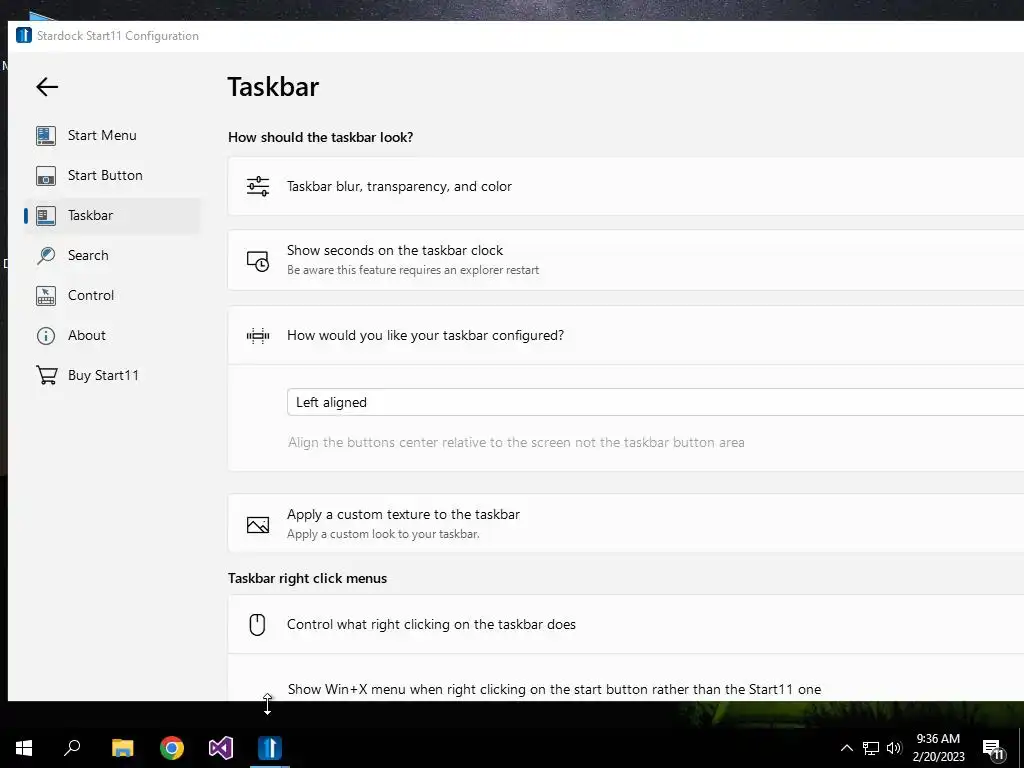Image resolution: width=1024 pixels, height=768 pixels.
Task: Click the mouse icon for right click settings
Action: (257, 624)
